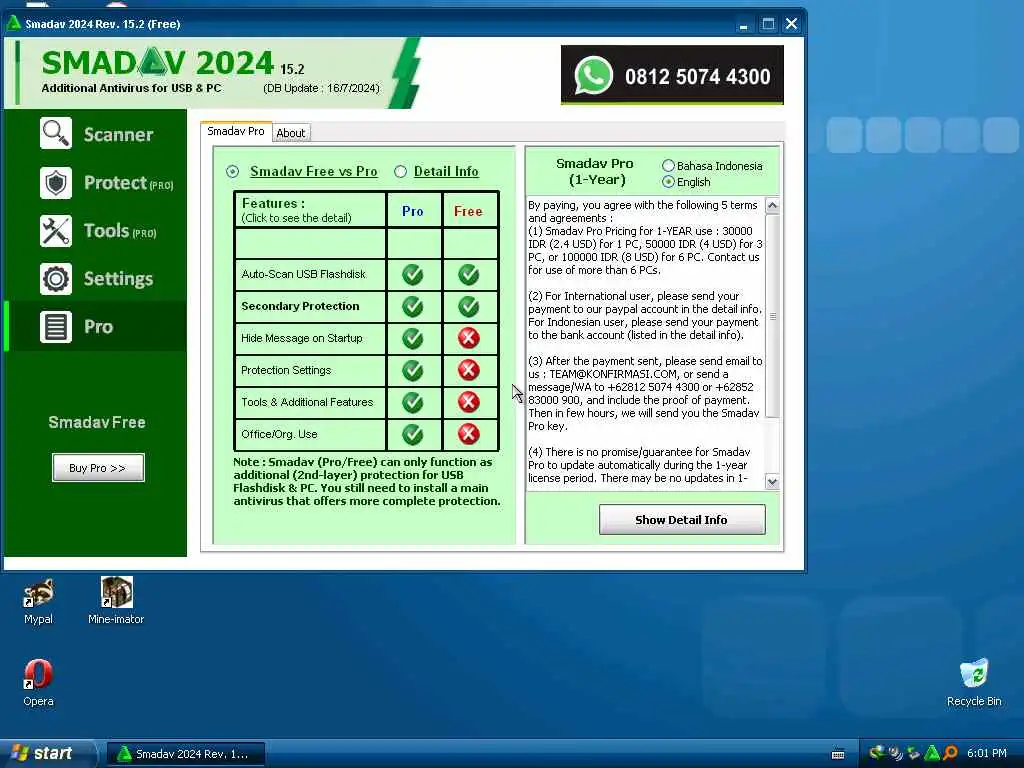Open the Scanner section icon
Screen dimensions: 1024x768
pos(56,134)
